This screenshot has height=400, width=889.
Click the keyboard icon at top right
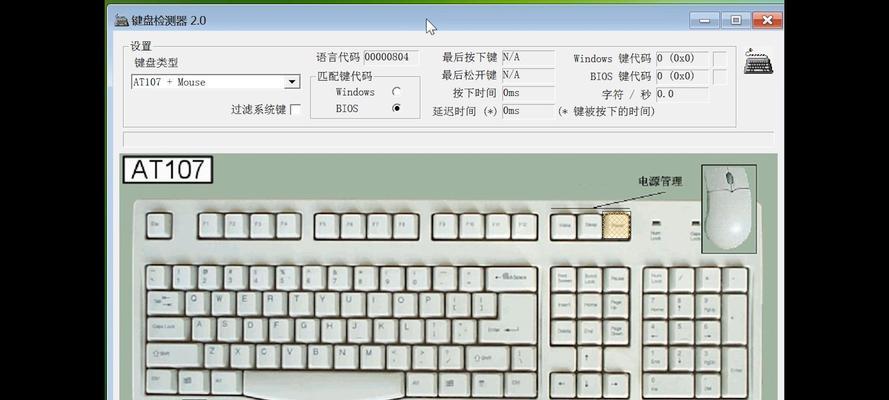(757, 62)
